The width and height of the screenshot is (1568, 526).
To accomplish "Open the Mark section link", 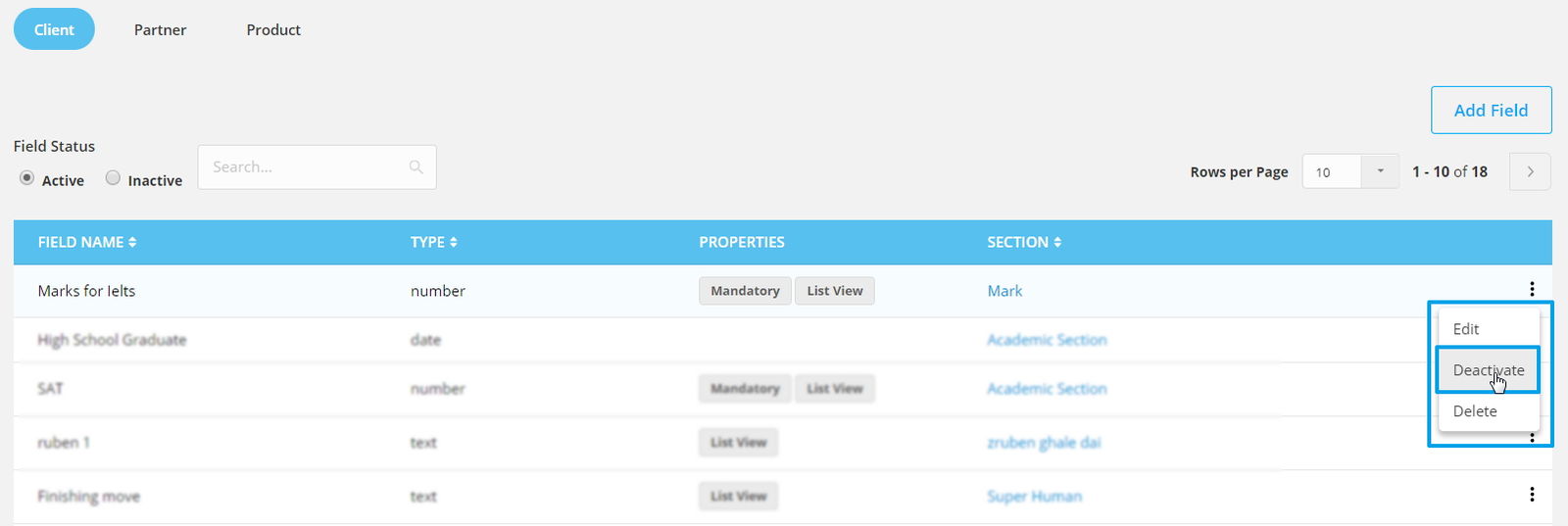I will tap(1004, 291).
